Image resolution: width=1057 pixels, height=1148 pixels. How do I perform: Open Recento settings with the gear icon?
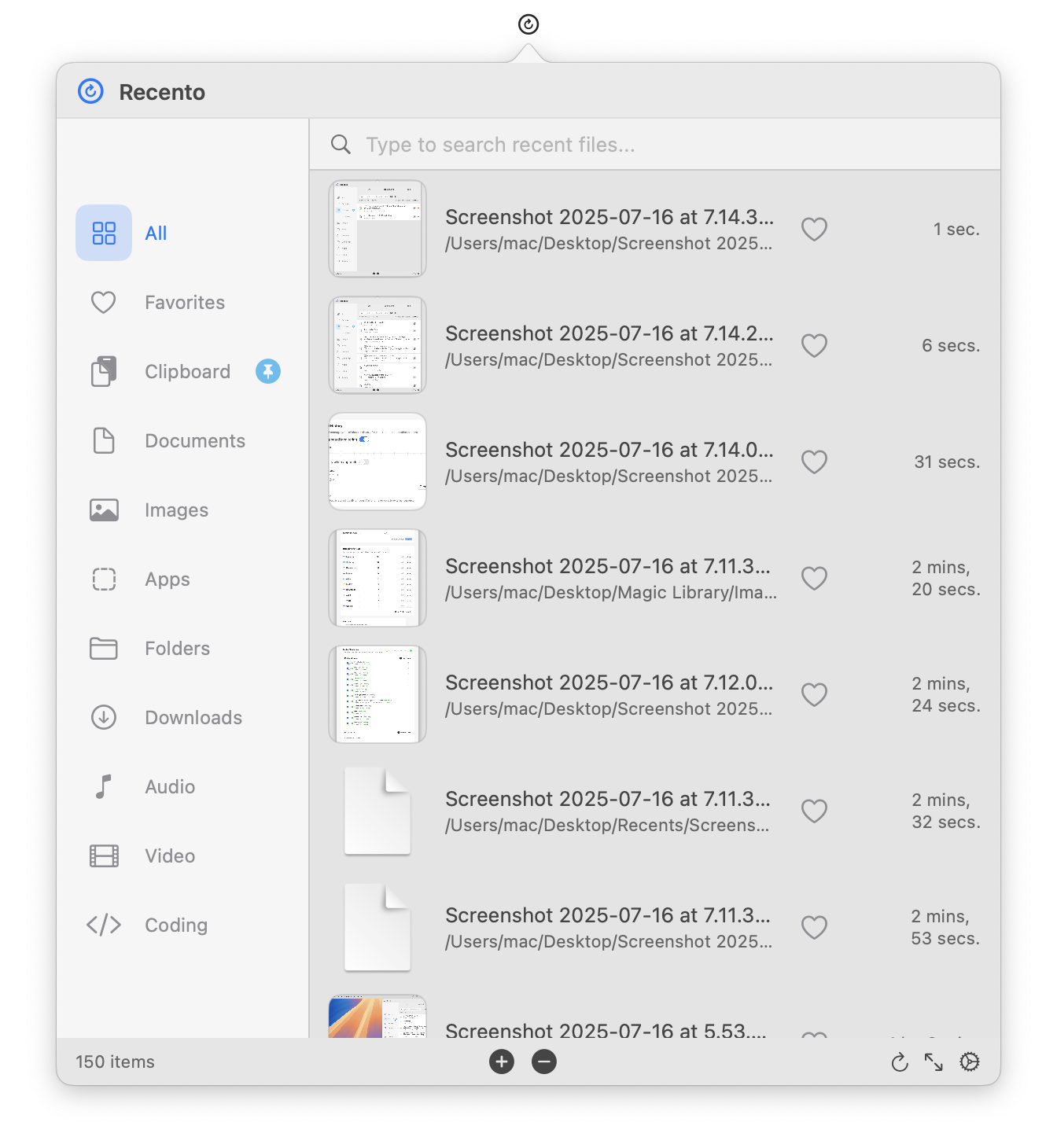969,1062
